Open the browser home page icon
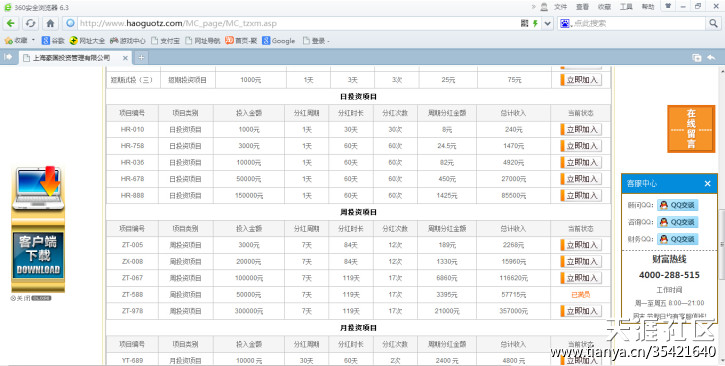 pos(50,23)
